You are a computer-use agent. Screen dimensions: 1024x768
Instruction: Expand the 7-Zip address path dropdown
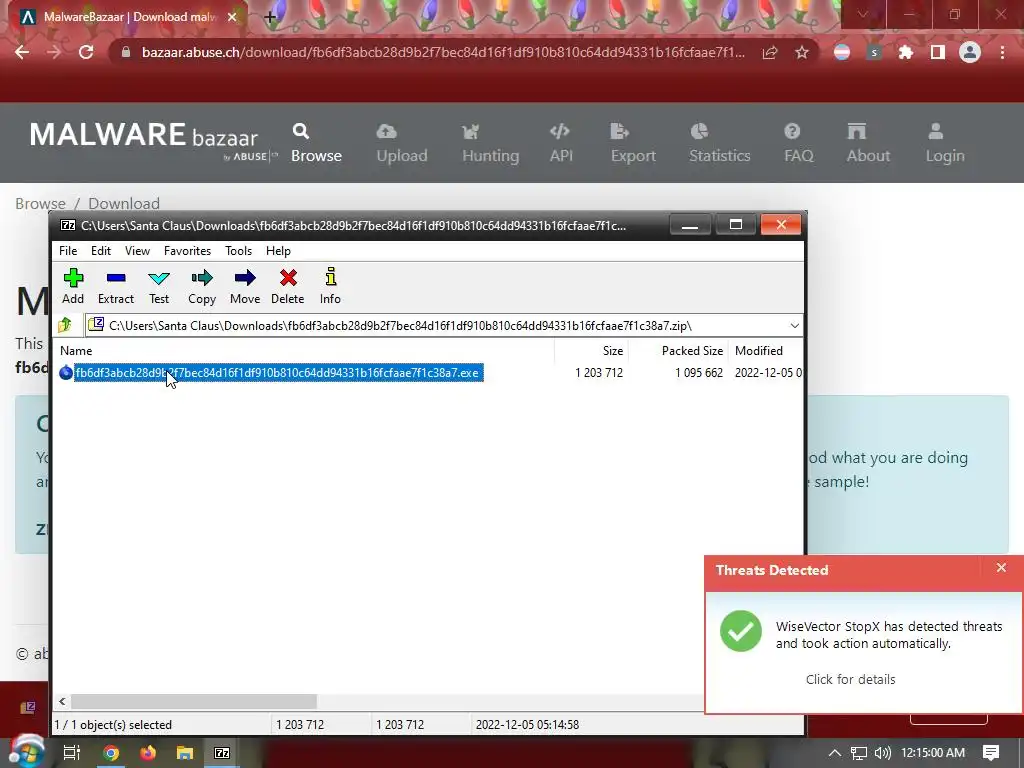(x=794, y=325)
